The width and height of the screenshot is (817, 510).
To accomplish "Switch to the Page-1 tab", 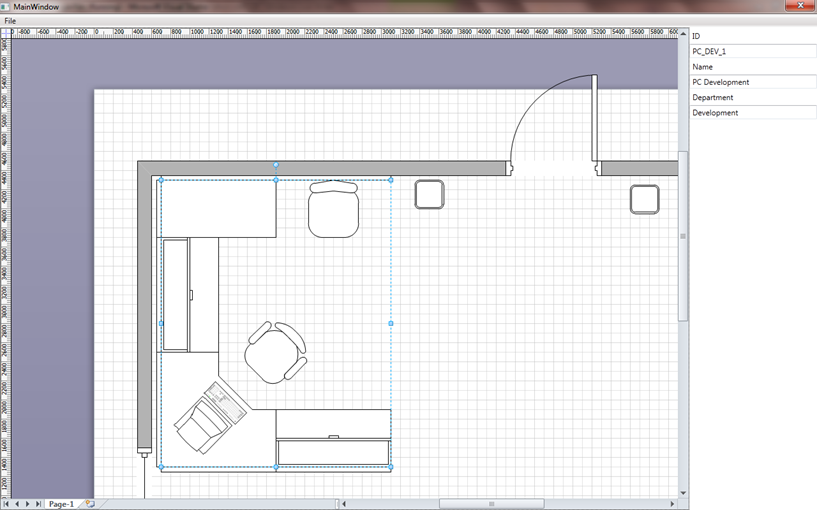I will [61, 504].
